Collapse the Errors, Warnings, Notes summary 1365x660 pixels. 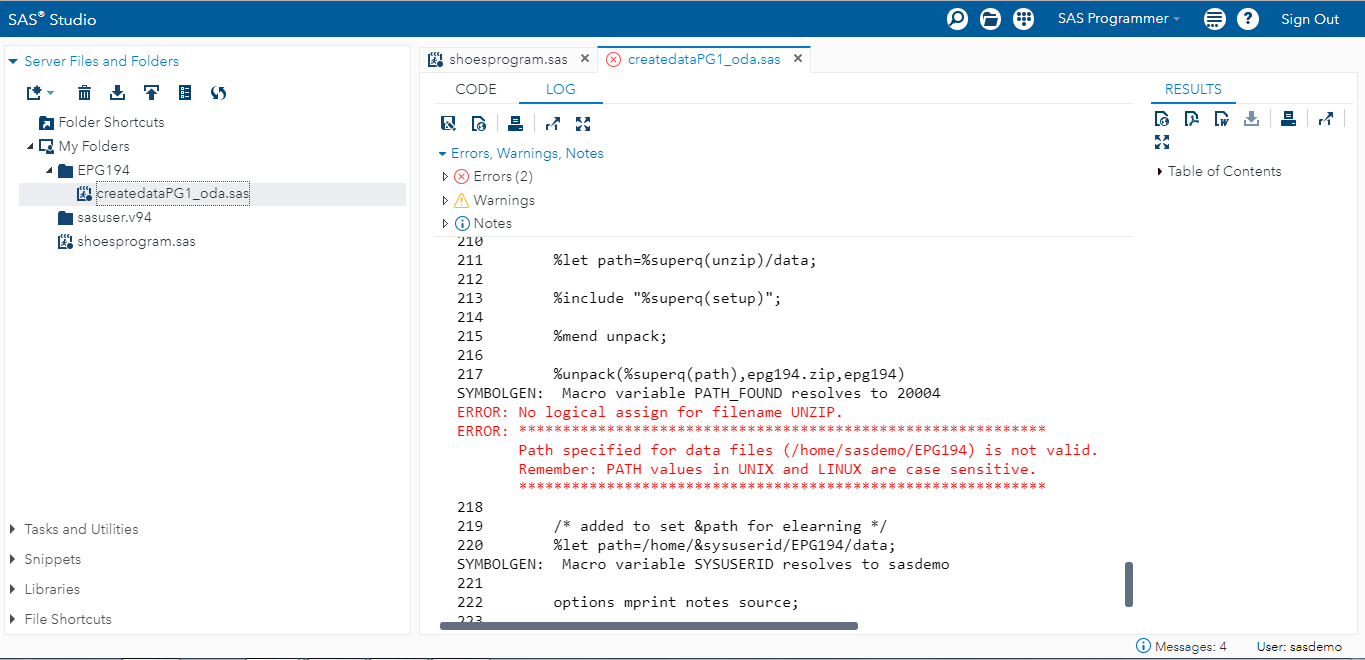coord(442,152)
